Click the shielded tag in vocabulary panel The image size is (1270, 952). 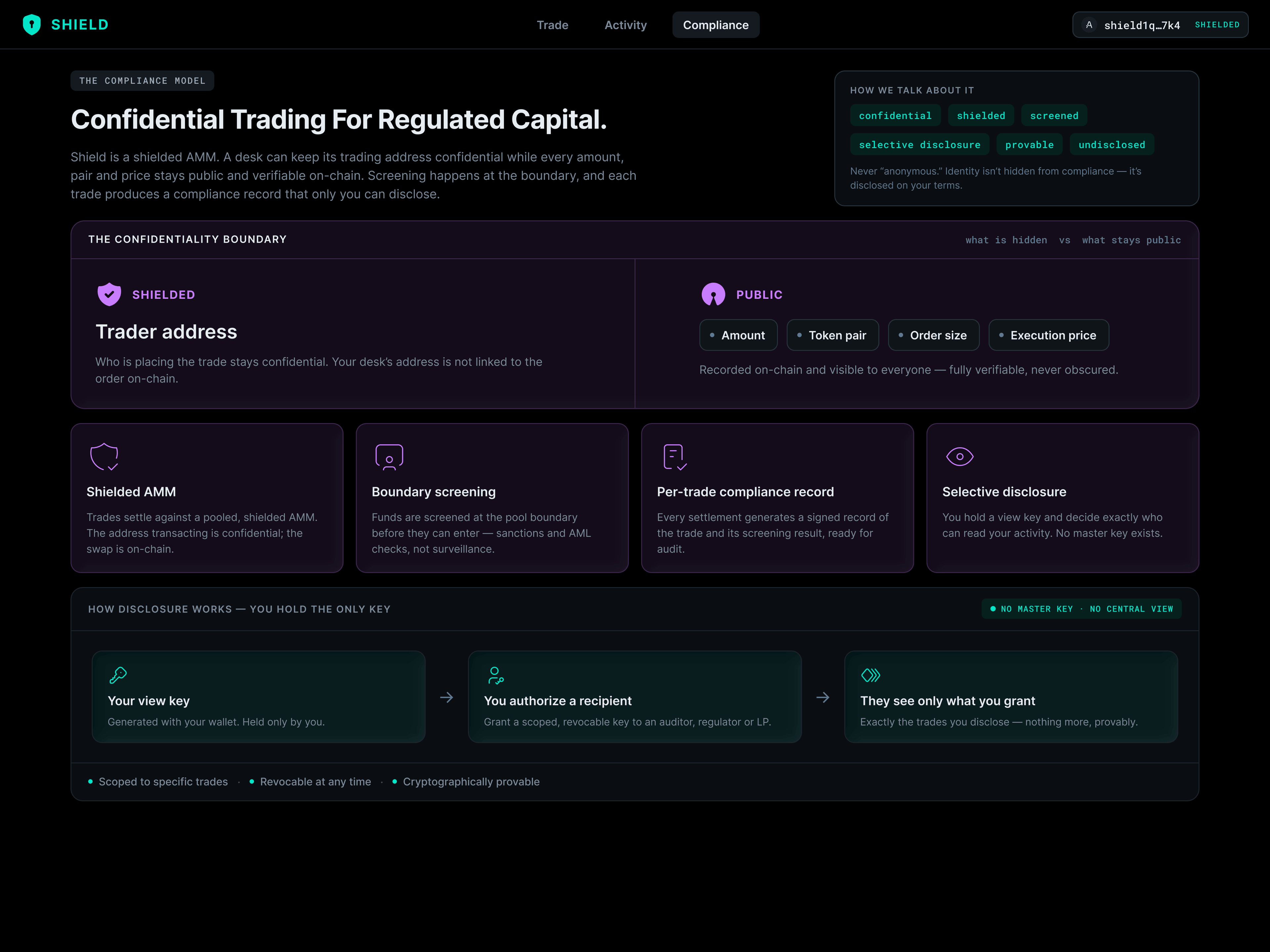tap(981, 115)
